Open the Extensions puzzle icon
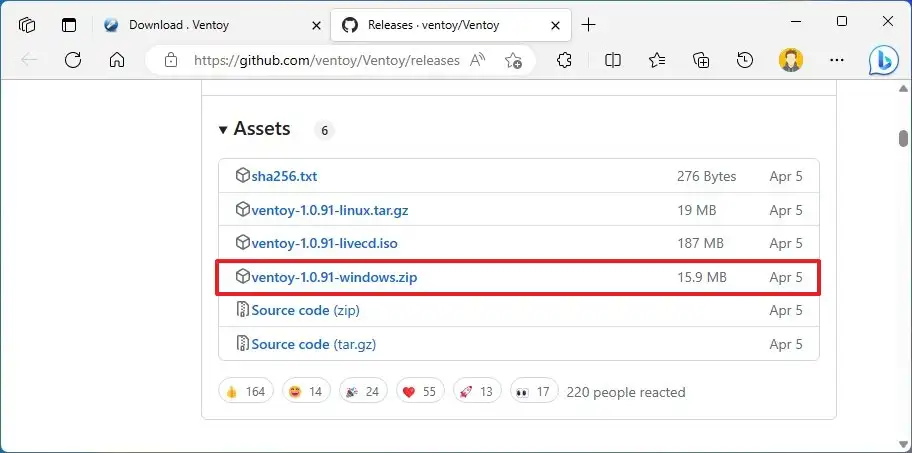The height and width of the screenshot is (453, 912). (564, 60)
